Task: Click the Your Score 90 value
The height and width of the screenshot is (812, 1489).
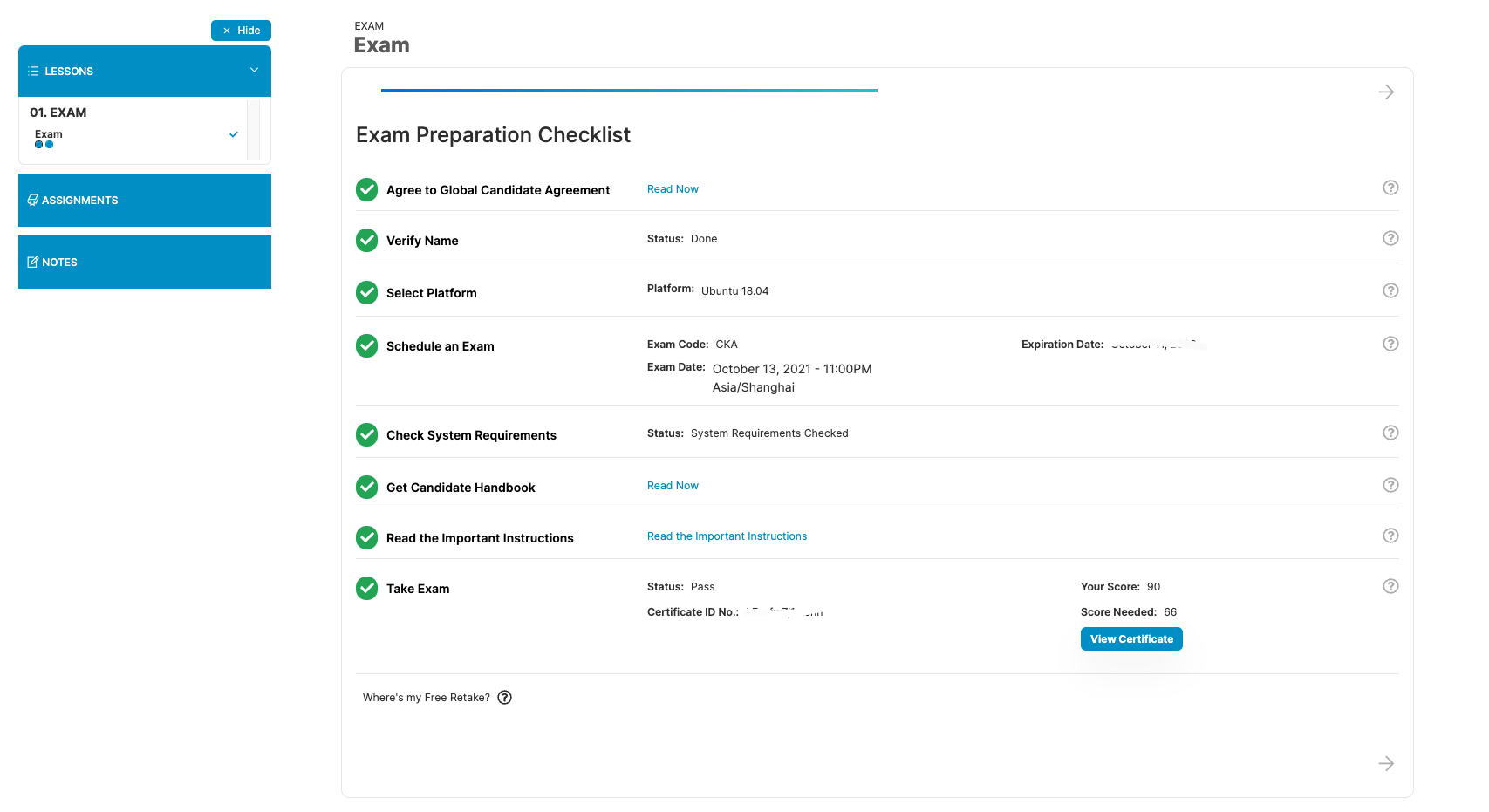Action: point(1153,587)
